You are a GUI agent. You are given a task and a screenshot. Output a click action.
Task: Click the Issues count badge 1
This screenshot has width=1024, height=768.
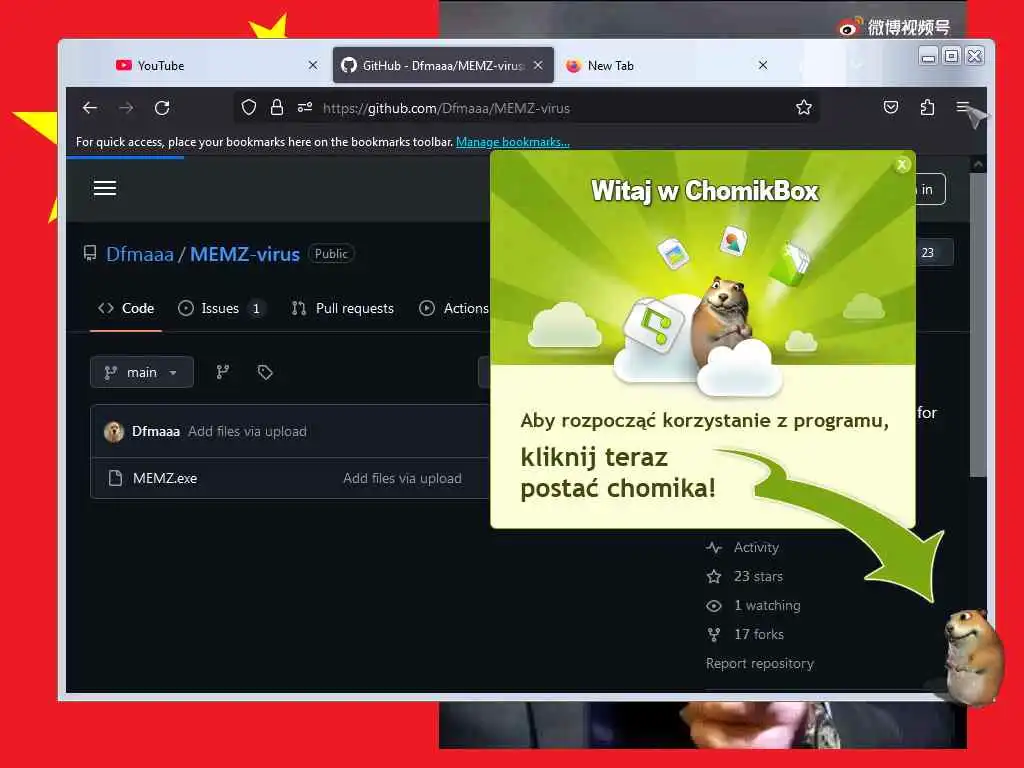pyautogui.click(x=256, y=308)
